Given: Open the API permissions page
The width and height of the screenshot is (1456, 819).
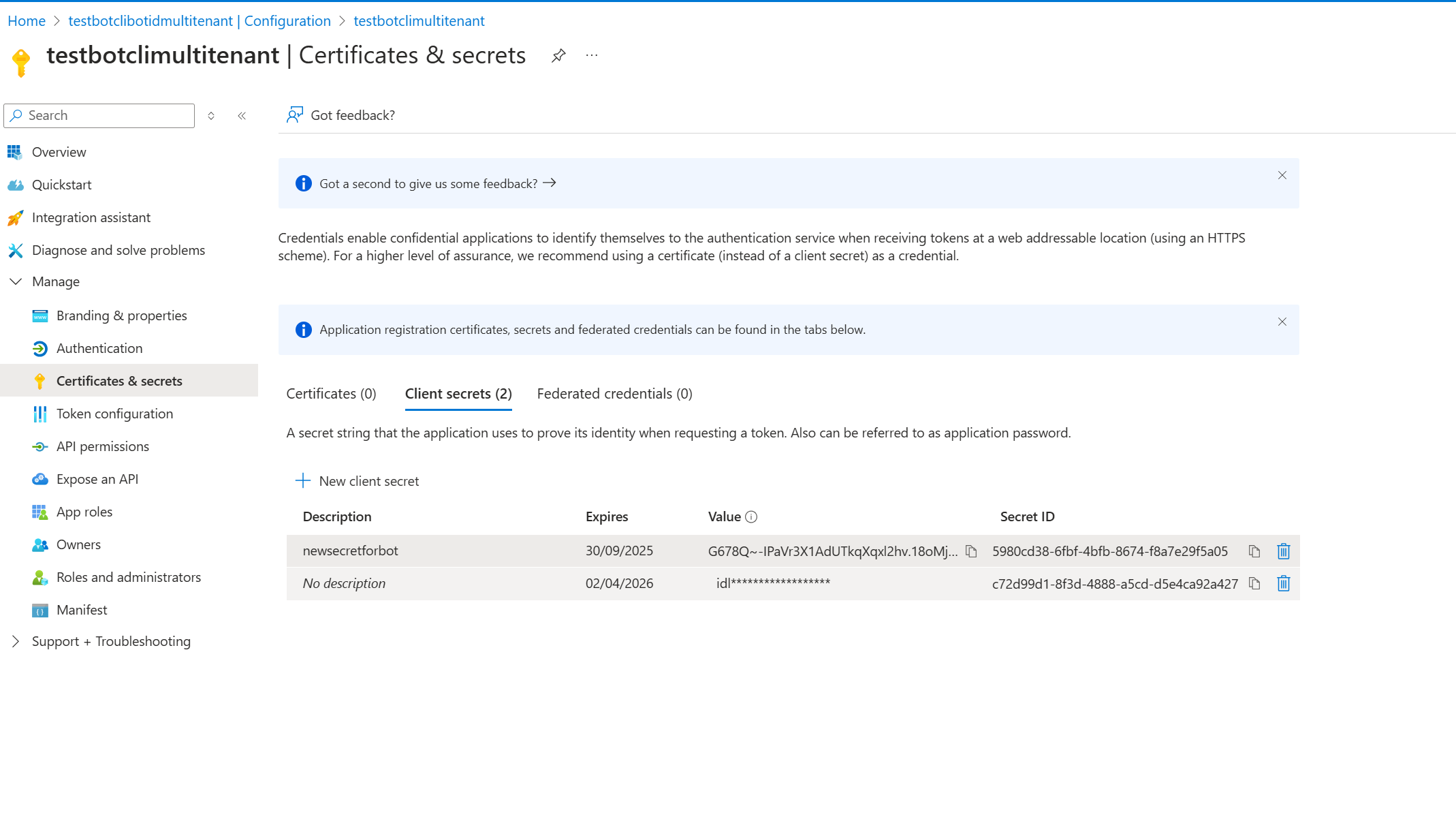Looking at the screenshot, I should pyautogui.click(x=102, y=446).
